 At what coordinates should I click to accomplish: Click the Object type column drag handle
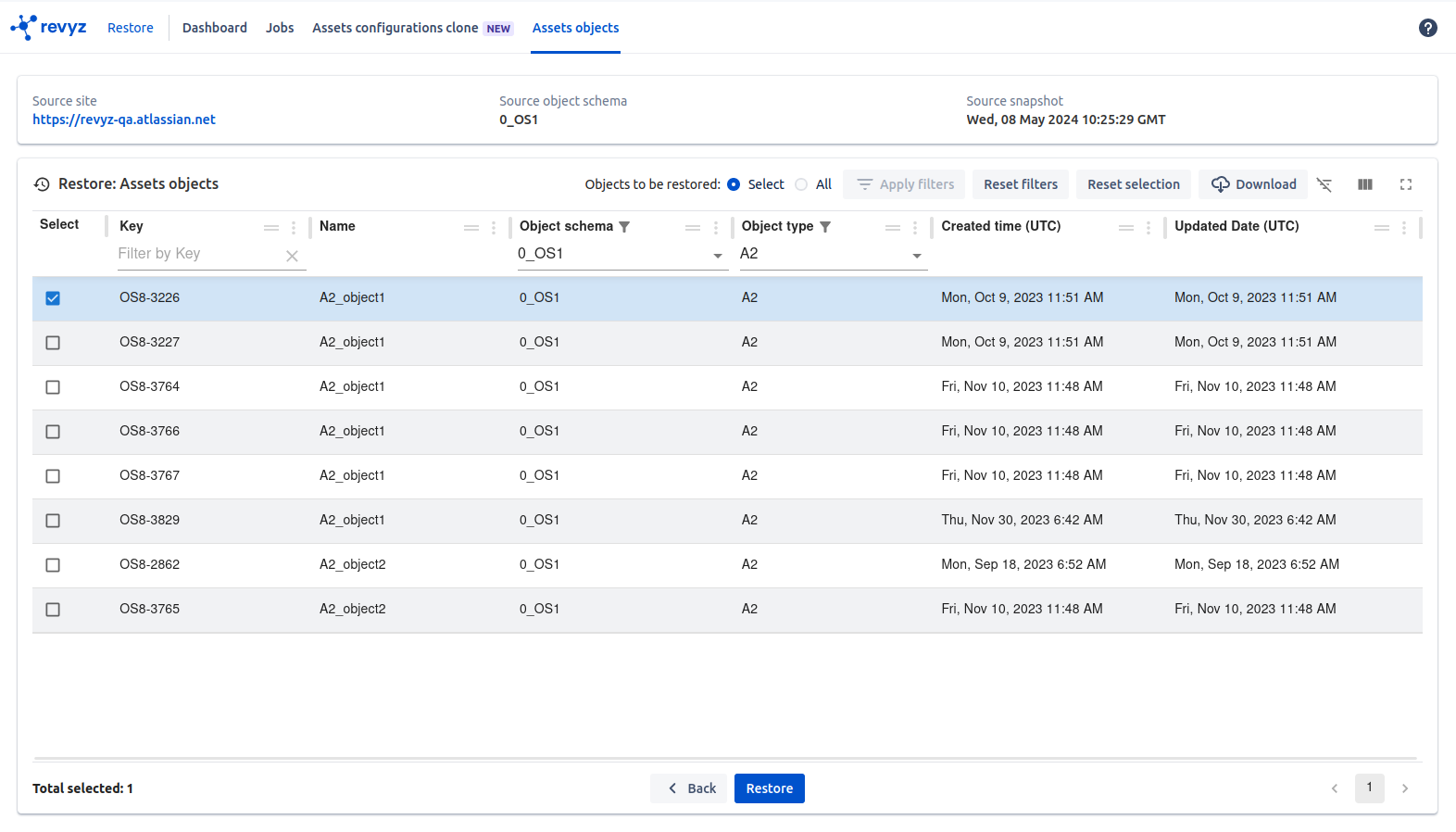[x=893, y=228]
